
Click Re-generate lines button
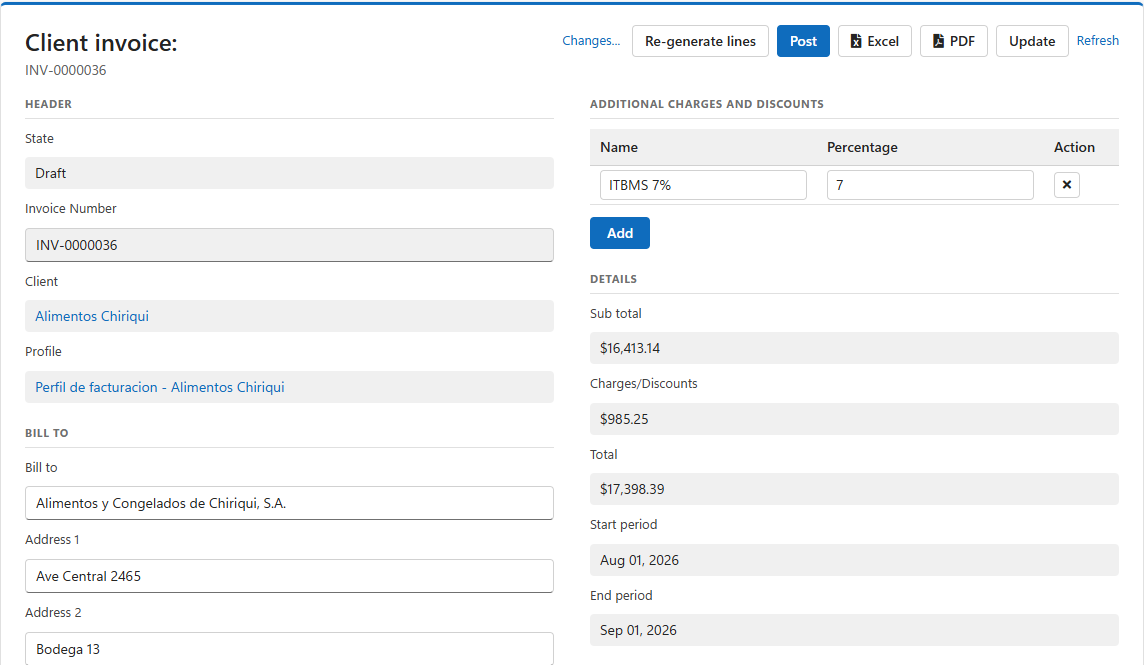[700, 41]
